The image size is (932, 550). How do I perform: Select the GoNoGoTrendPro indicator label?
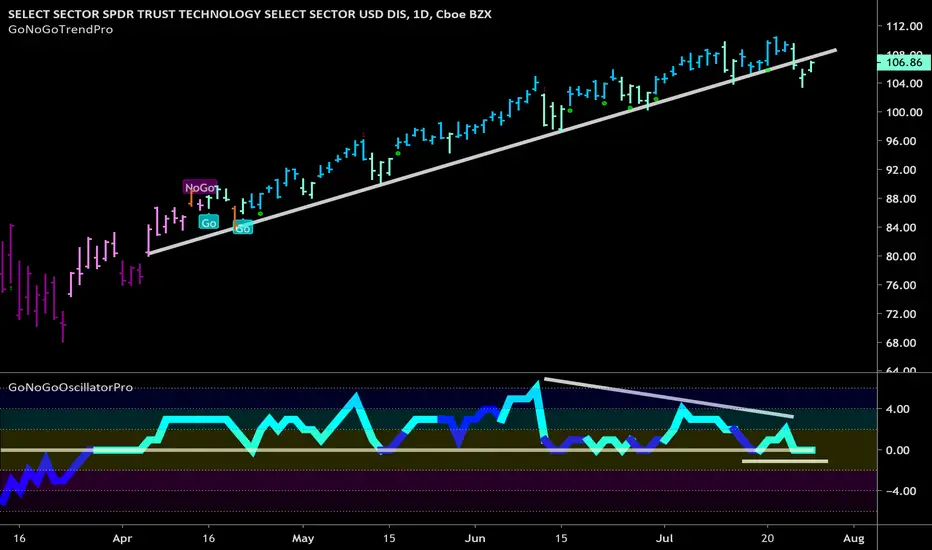click(x=61, y=29)
